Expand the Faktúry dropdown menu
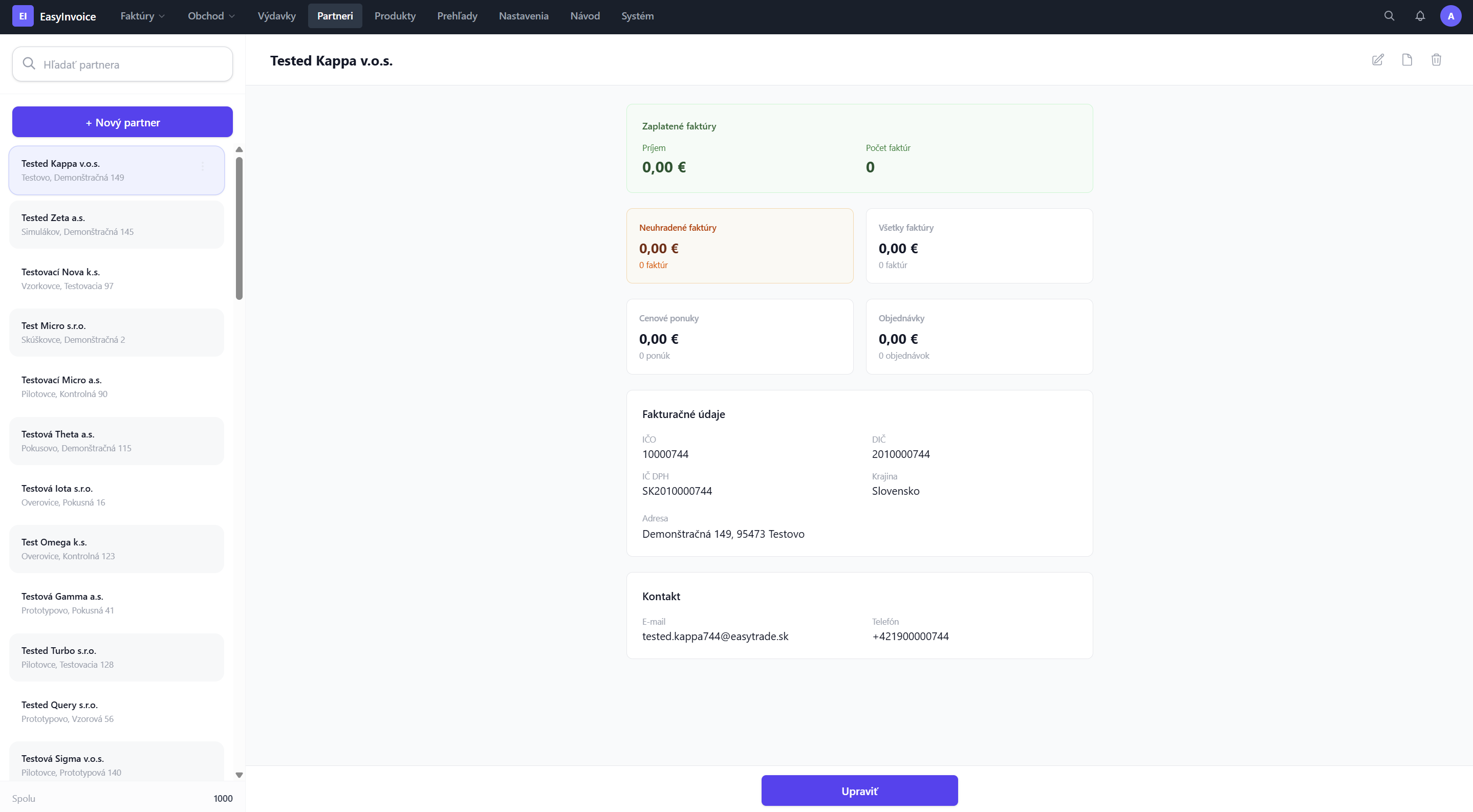1473x812 pixels. click(x=142, y=16)
